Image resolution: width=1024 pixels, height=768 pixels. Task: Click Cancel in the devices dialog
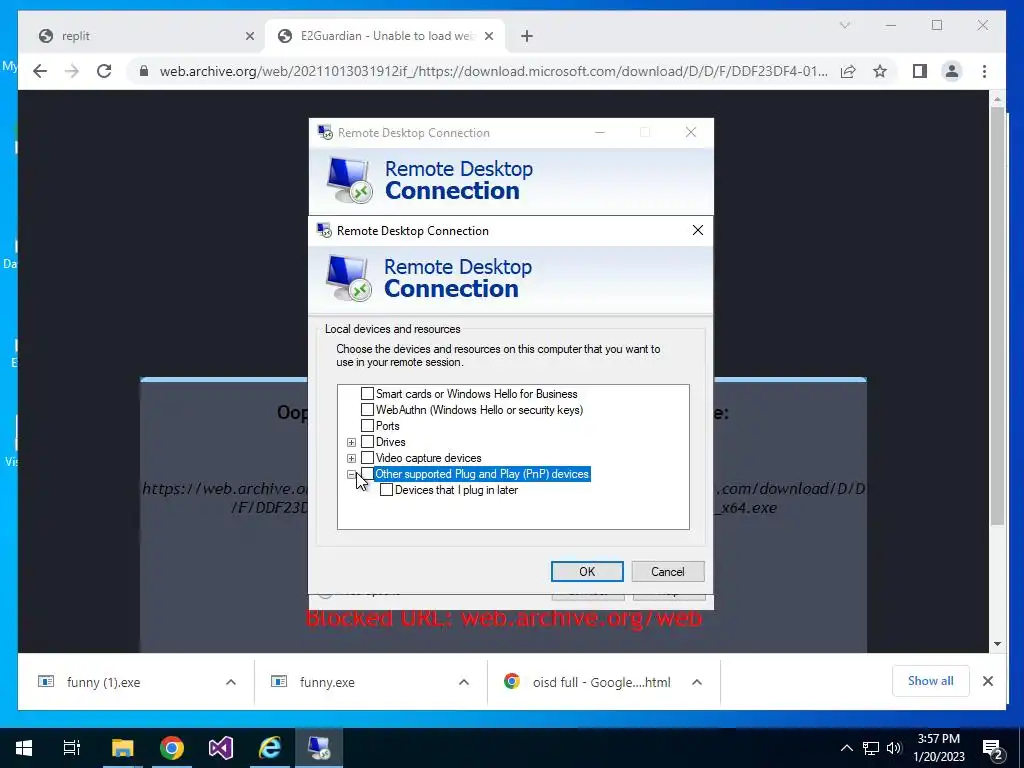point(667,571)
